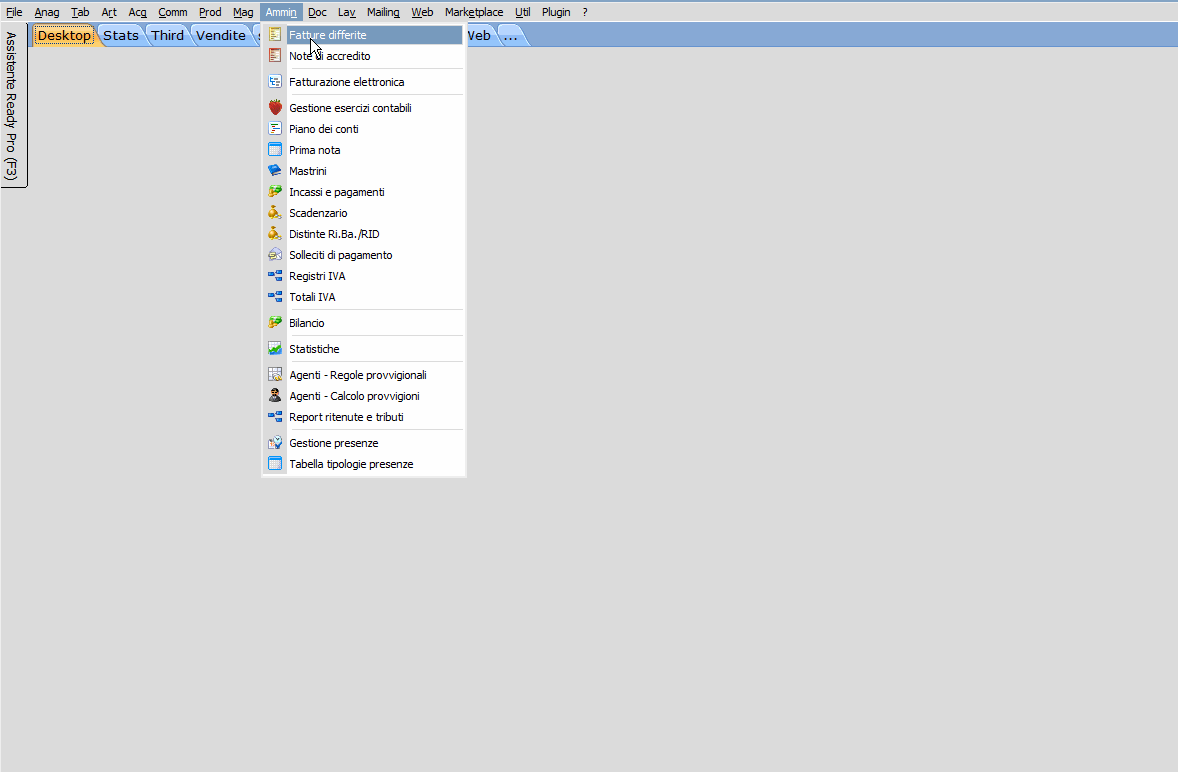Choose Registri IVA
Screen dimensions: 1178x772
(364, 276)
